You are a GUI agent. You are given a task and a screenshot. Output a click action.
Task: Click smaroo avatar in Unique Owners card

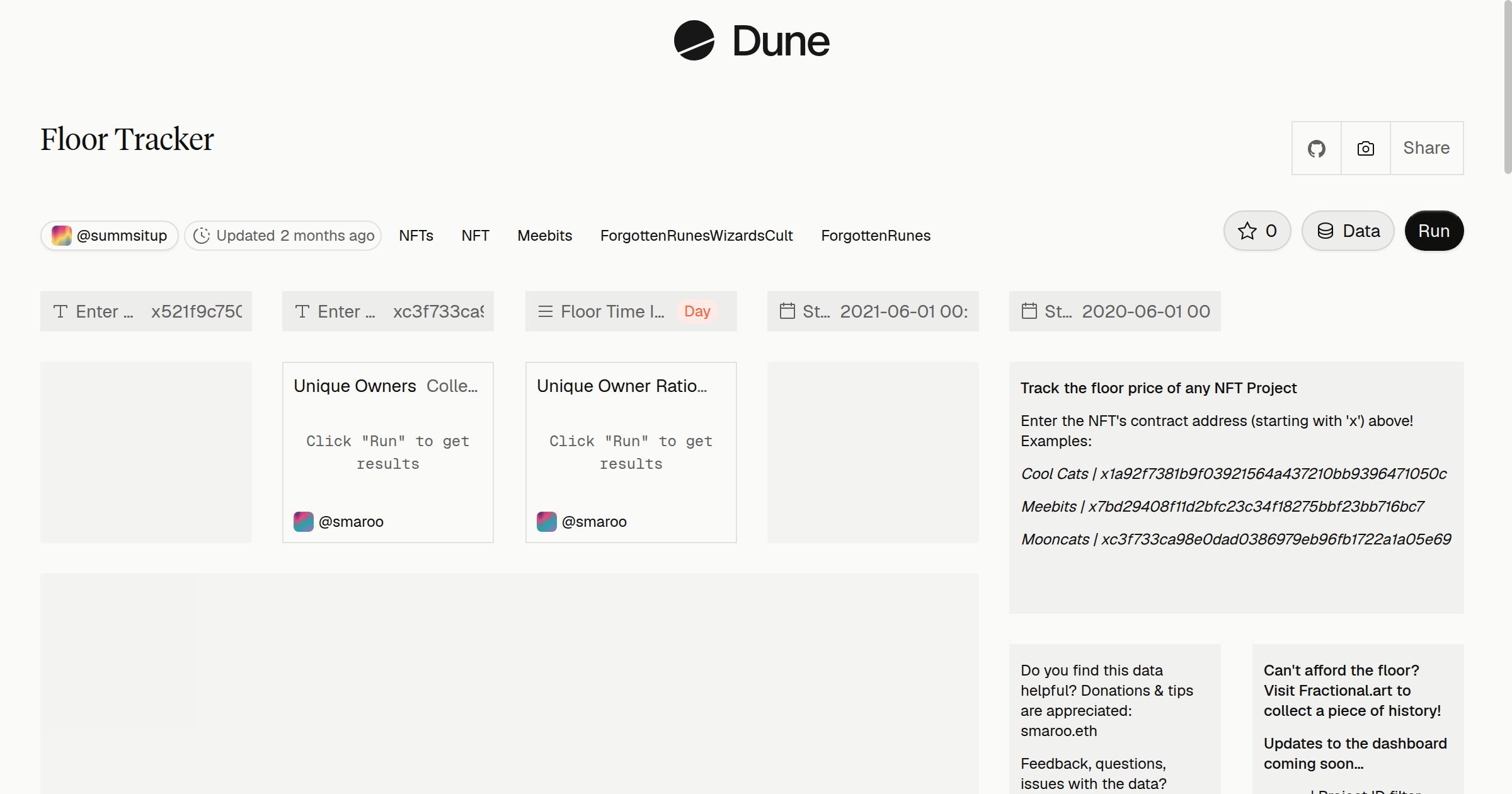(x=304, y=522)
